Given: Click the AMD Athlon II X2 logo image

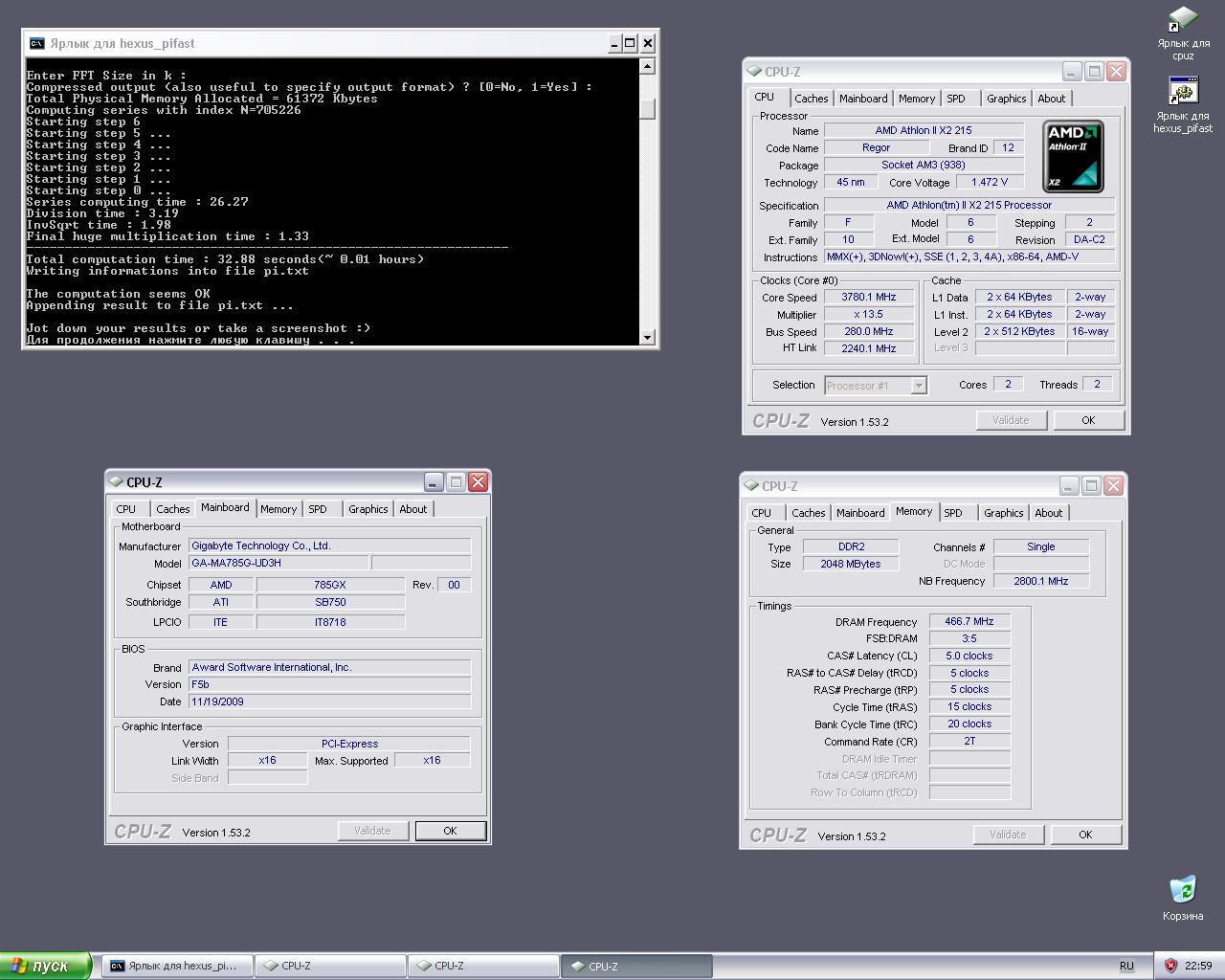Looking at the screenshot, I should (x=1073, y=156).
